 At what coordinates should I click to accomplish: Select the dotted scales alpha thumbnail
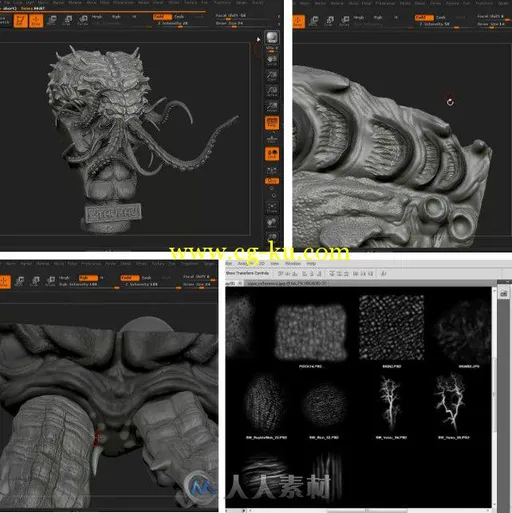(391, 327)
